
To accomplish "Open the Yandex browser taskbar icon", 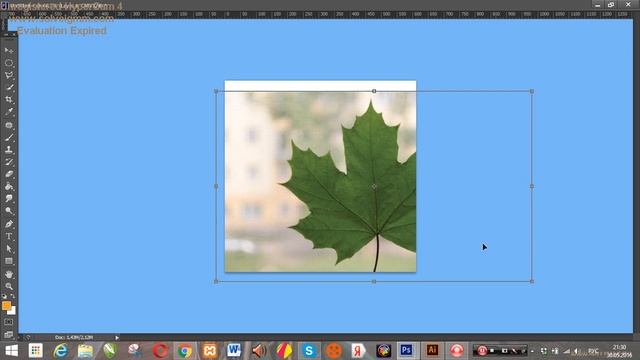I will pos(358,351).
